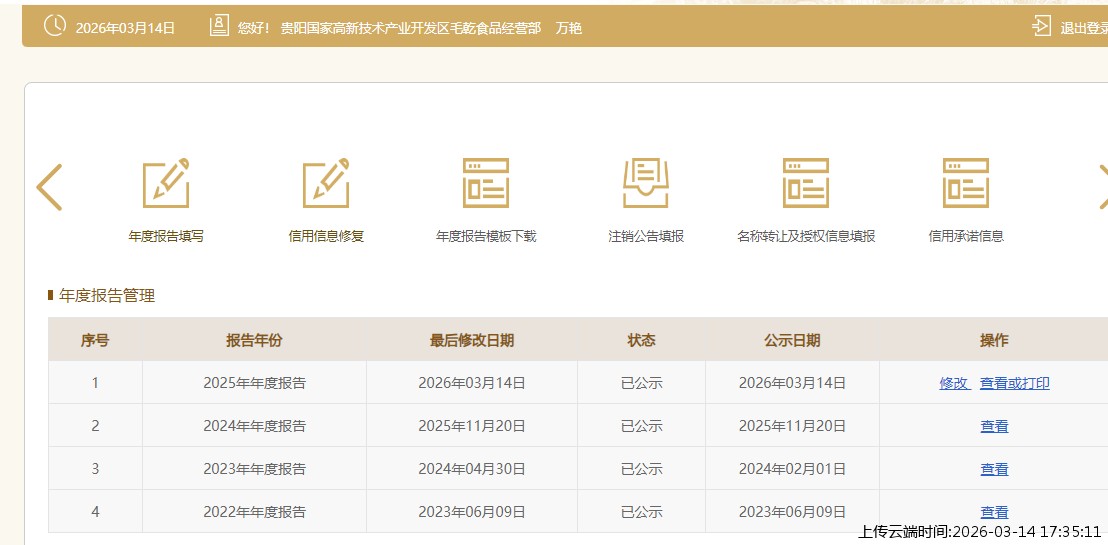Open 查看或打印 for the 2025 report
Screen dimensions: 1108x545
point(1014,383)
